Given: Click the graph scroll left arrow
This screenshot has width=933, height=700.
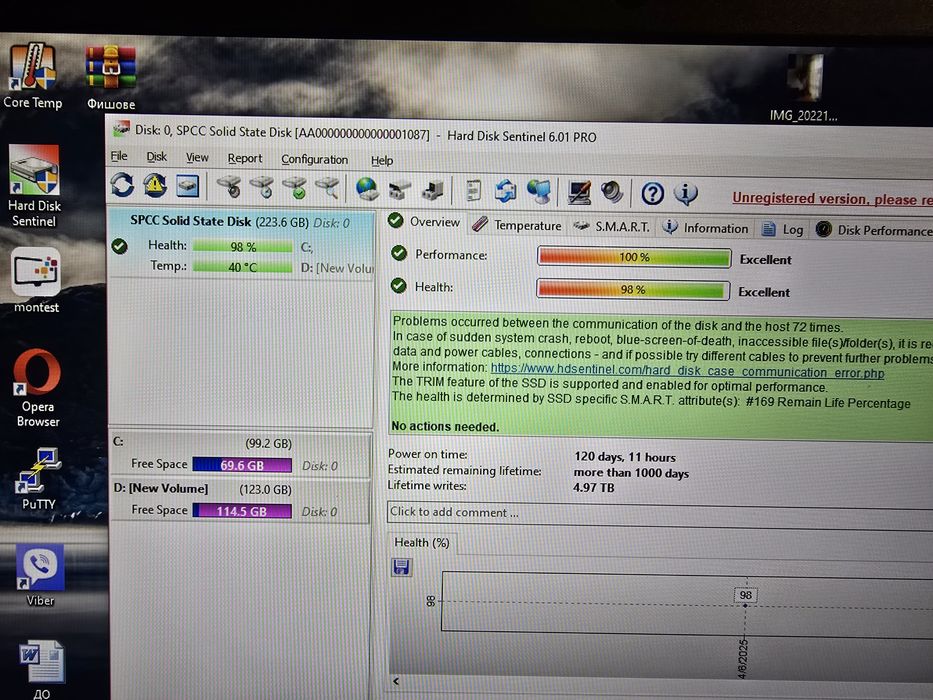Looking at the screenshot, I should [396, 681].
